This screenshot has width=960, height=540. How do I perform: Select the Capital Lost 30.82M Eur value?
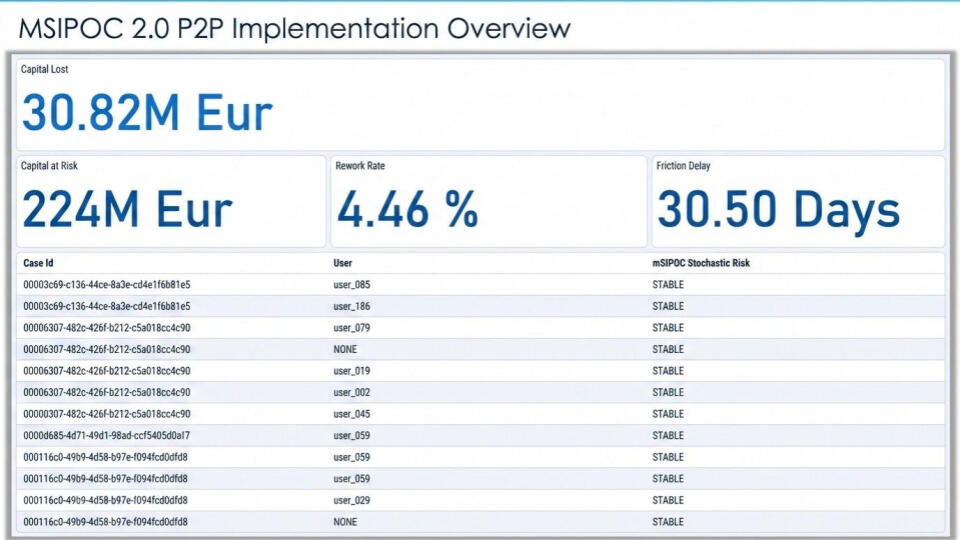[147, 112]
